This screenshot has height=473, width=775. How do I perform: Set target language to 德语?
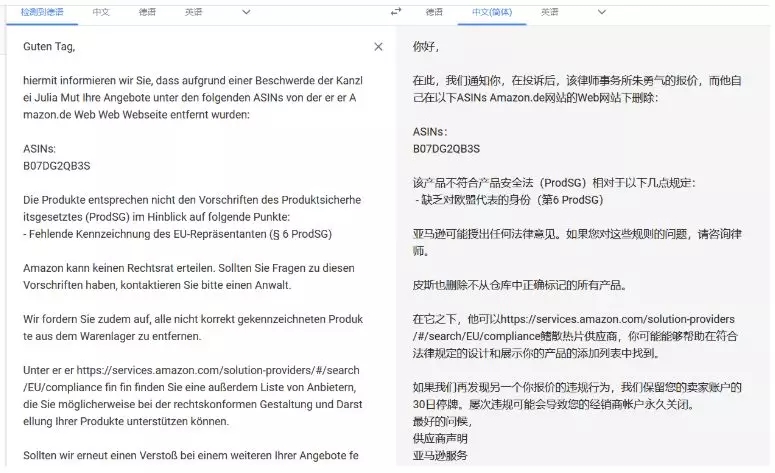click(434, 12)
